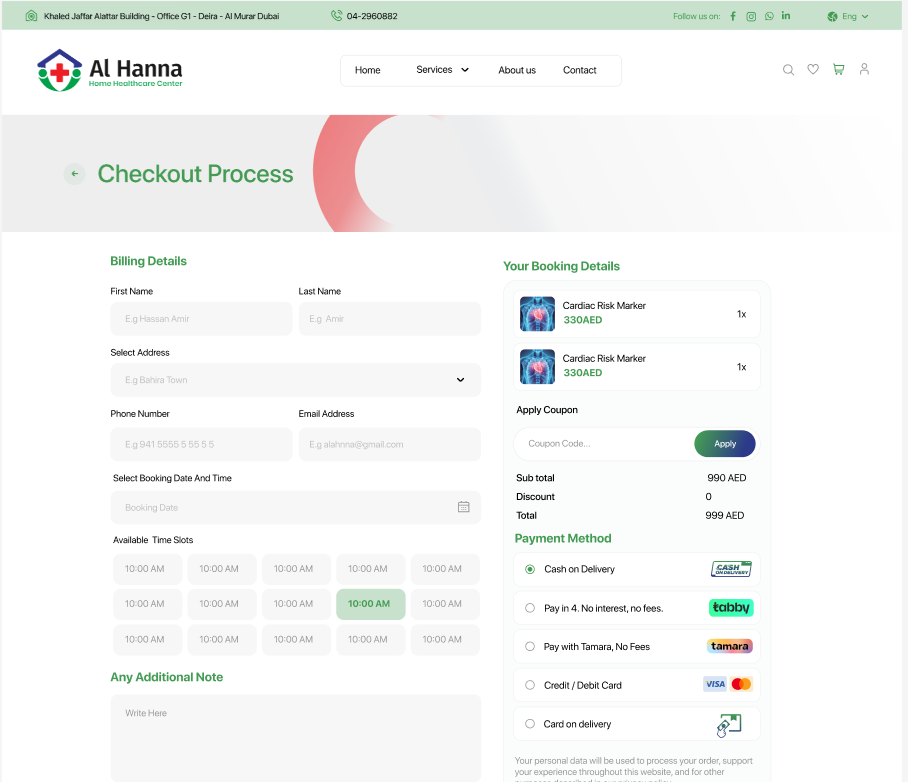Select Cash on Delivery payment option
The image size is (908, 782).
pos(530,569)
